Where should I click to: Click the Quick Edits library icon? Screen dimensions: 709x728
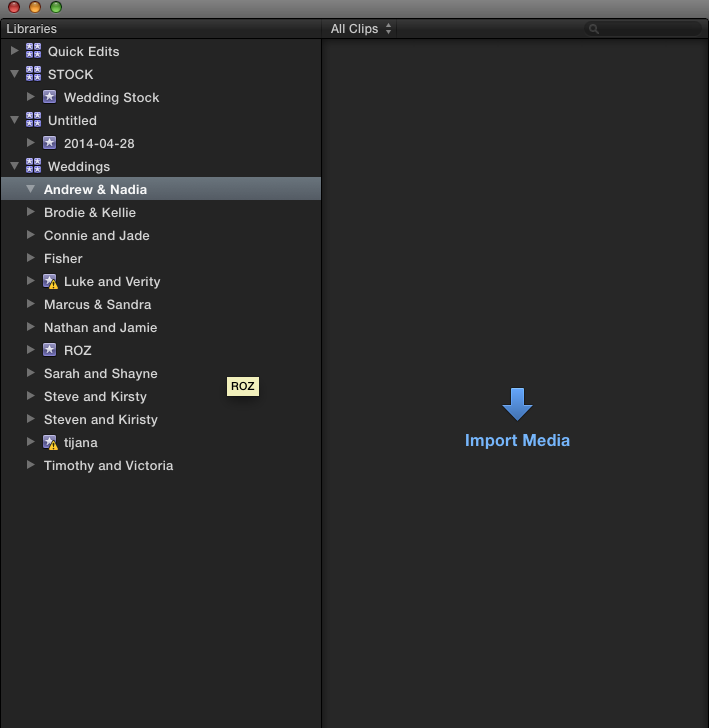point(33,51)
